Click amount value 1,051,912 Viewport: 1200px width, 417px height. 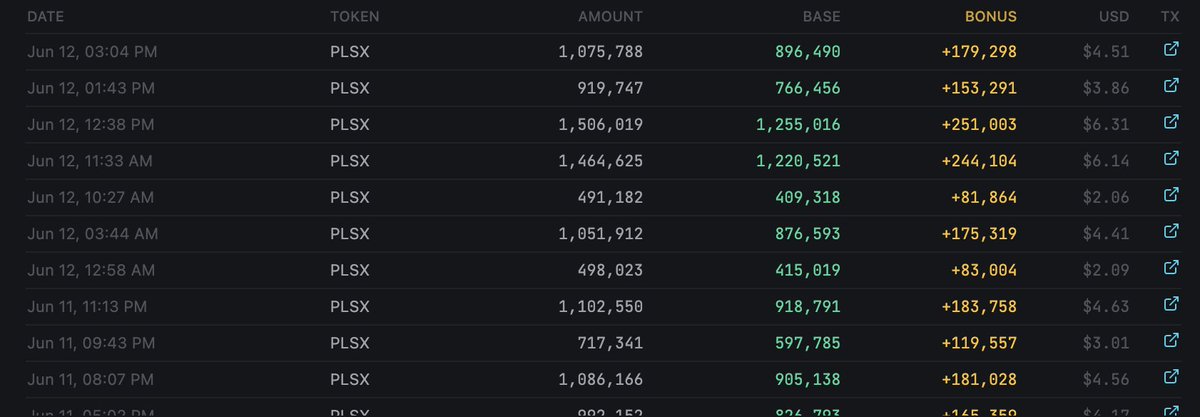[601, 234]
